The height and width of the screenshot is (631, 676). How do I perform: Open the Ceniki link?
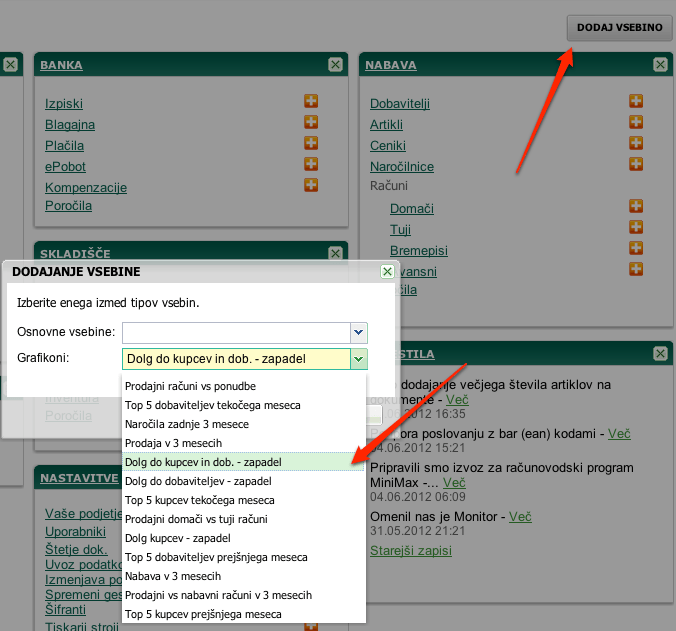(x=388, y=146)
